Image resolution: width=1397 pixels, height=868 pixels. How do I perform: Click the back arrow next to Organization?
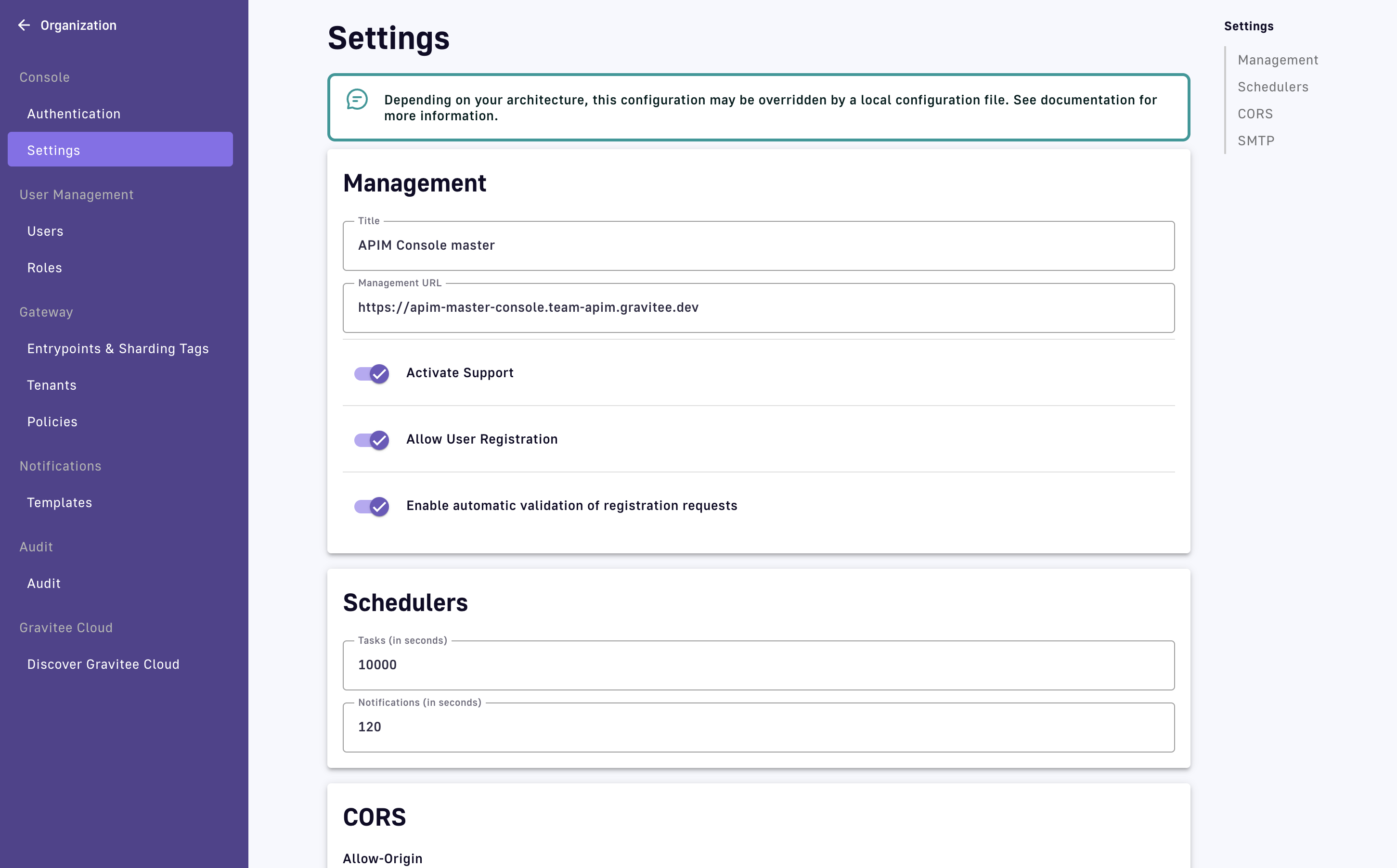(x=24, y=25)
